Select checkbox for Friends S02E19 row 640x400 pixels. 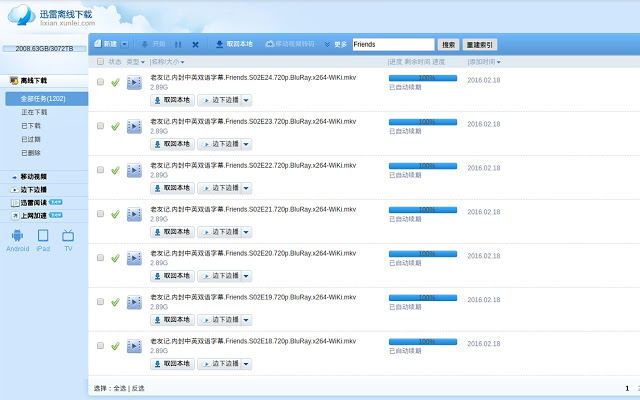click(100, 302)
